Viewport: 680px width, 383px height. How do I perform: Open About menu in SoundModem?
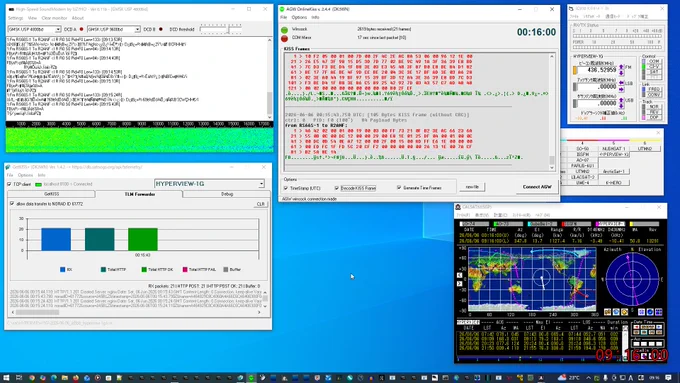tap(78, 18)
